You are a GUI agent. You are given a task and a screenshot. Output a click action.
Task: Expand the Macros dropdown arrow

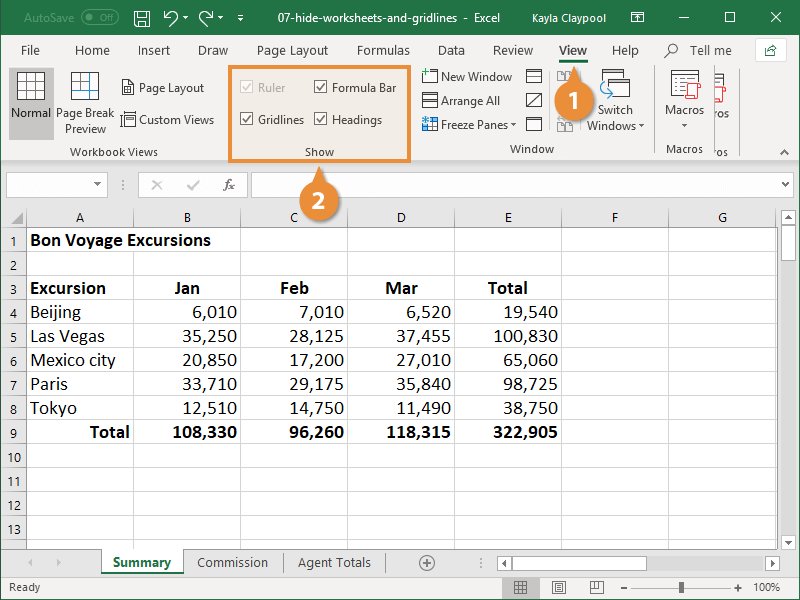point(684,126)
